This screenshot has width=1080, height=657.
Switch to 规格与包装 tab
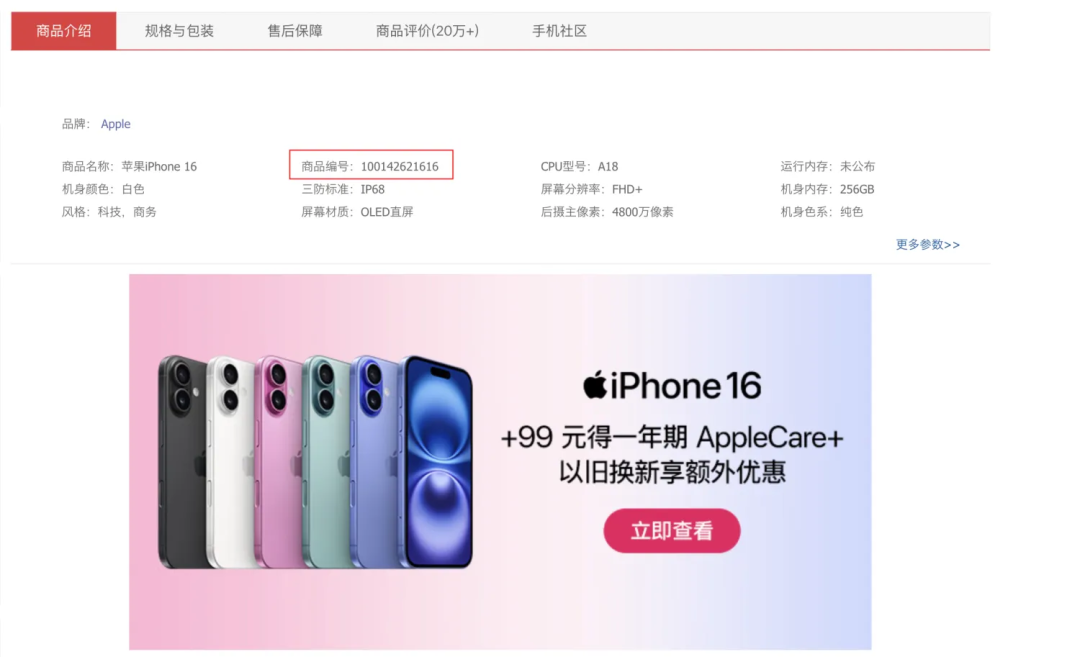(179, 31)
